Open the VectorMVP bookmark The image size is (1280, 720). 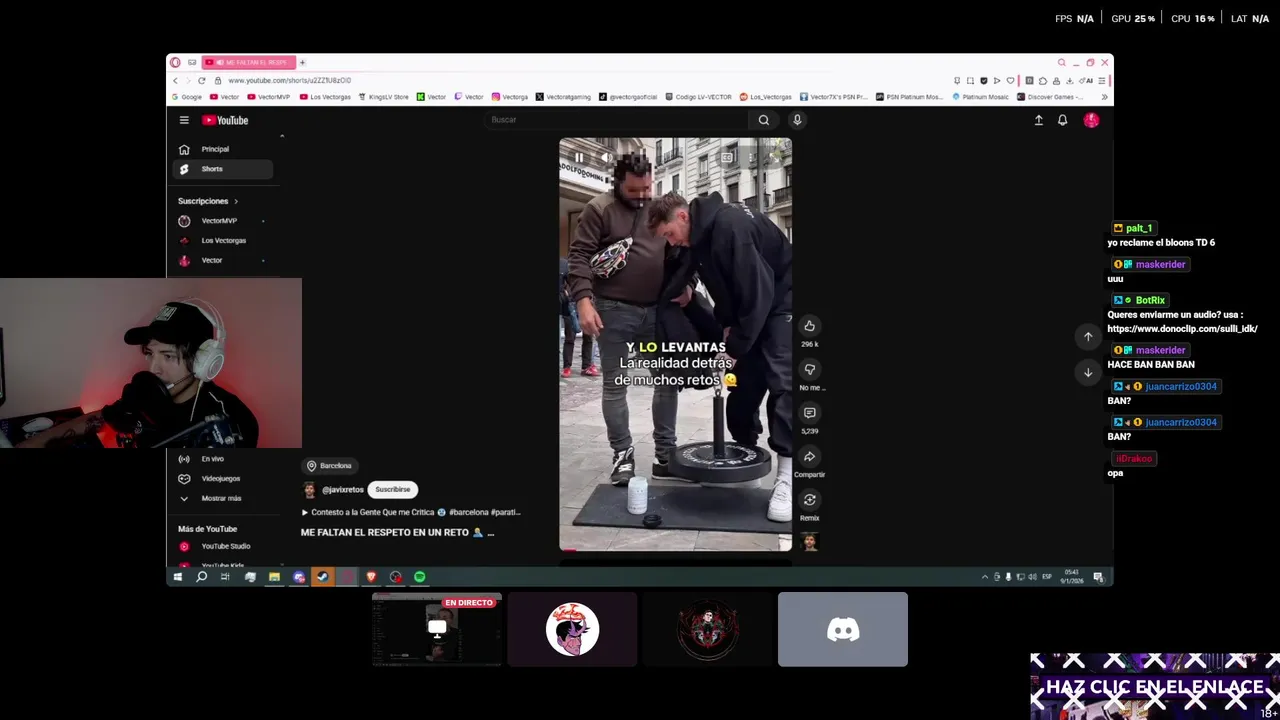(268, 97)
